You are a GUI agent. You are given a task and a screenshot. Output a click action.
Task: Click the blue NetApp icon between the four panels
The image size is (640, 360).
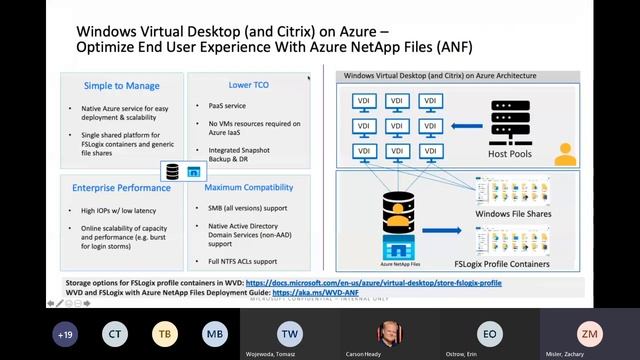pos(194,172)
